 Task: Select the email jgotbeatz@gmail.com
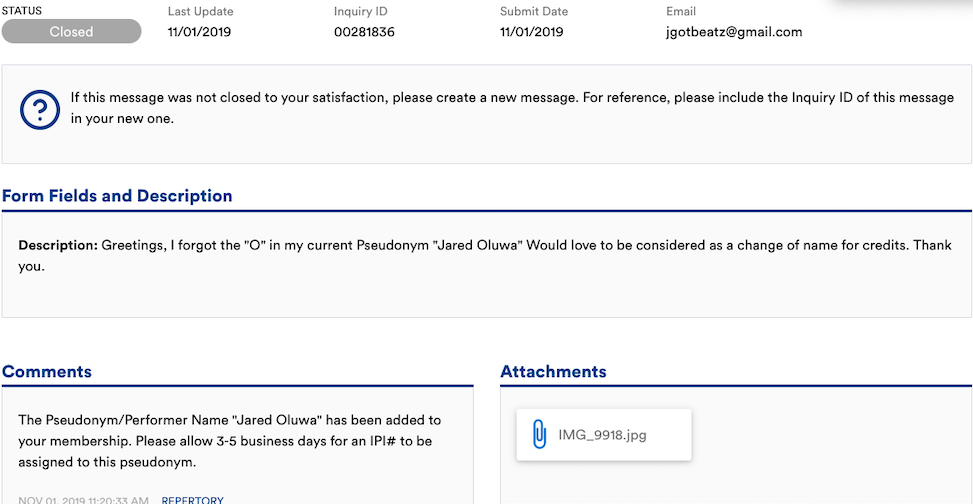tap(734, 31)
